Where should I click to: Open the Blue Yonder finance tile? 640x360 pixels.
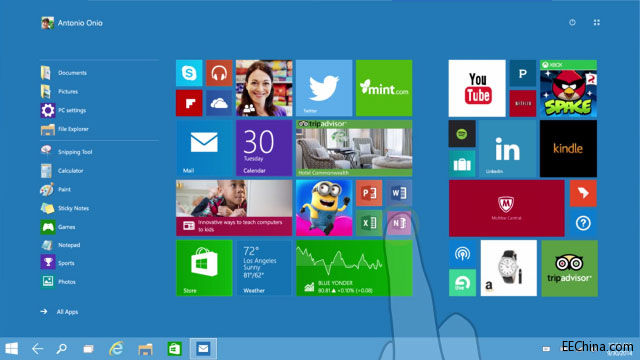(x=354, y=268)
